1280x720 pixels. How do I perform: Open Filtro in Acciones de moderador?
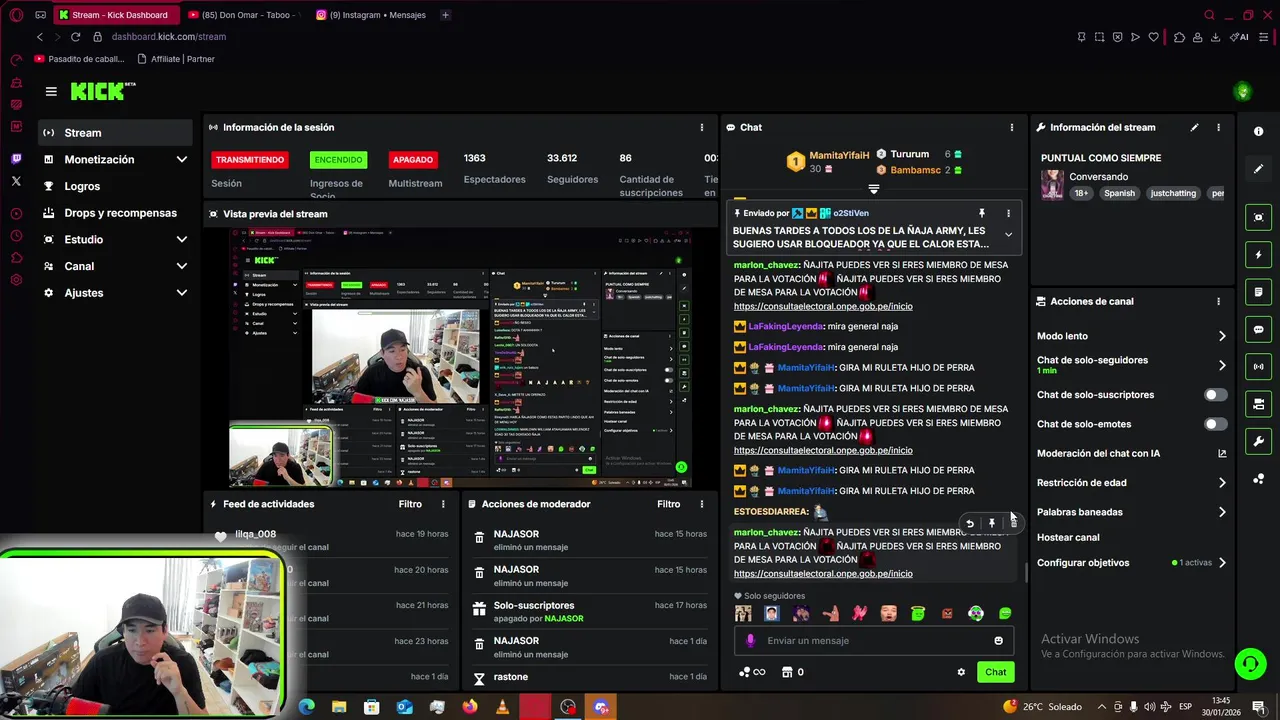pos(668,504)
